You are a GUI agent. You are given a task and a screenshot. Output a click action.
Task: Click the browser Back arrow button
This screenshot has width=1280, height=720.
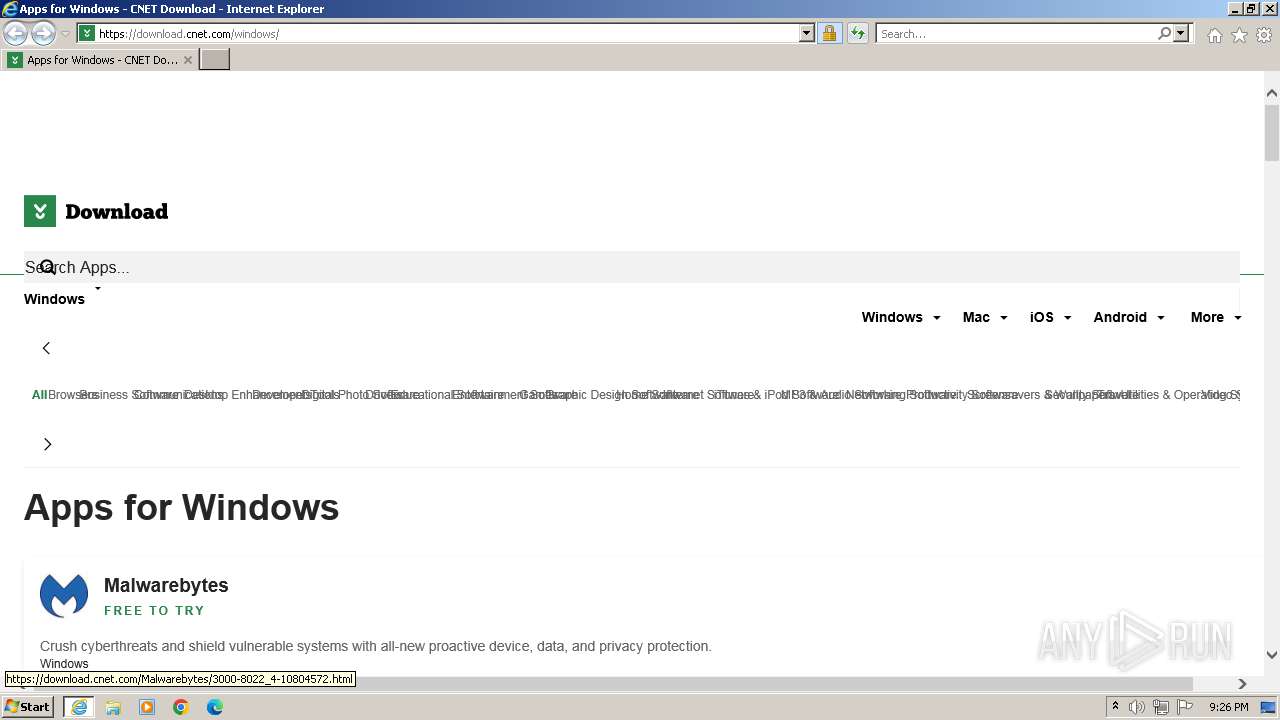coord(15,34)
